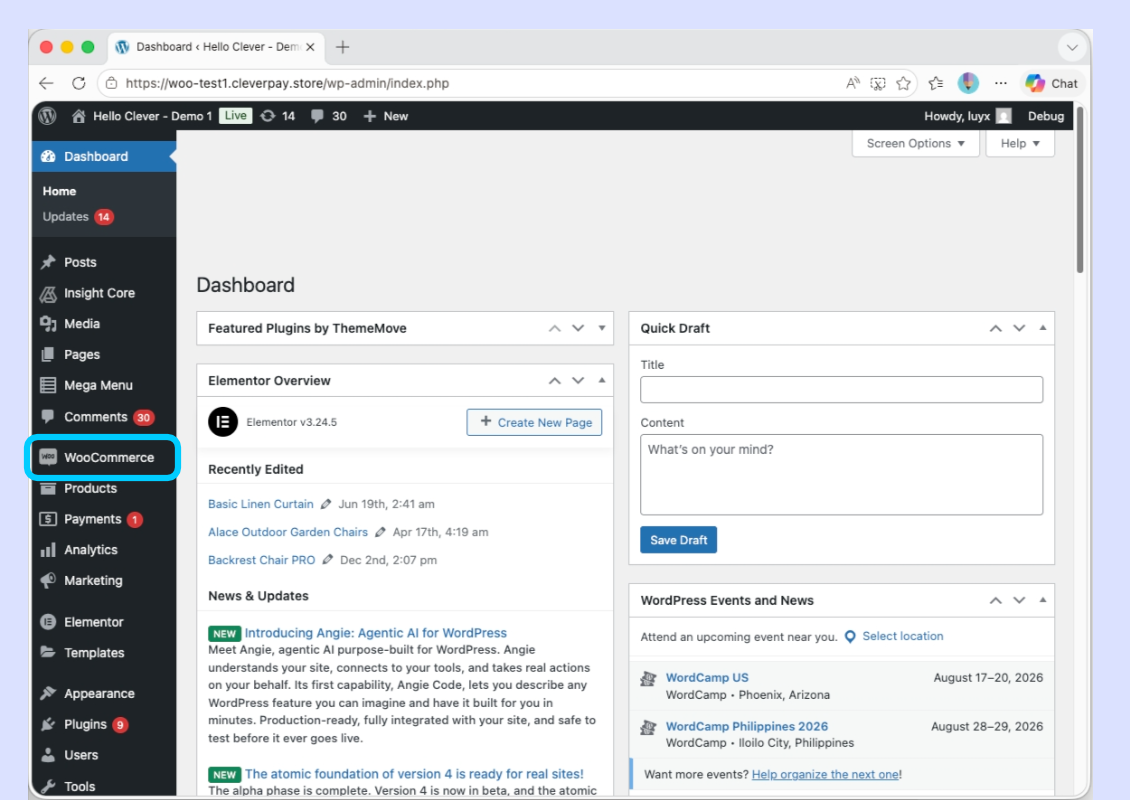Viewport: 1130px width, 800px height.
Task: Collapse the Quick Draft panel
Action: 1043,328
